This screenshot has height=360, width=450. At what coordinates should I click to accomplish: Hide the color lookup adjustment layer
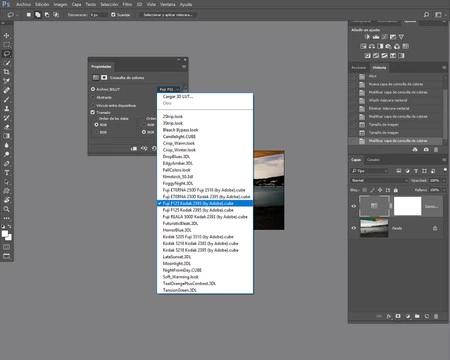(x=354, y=206)
